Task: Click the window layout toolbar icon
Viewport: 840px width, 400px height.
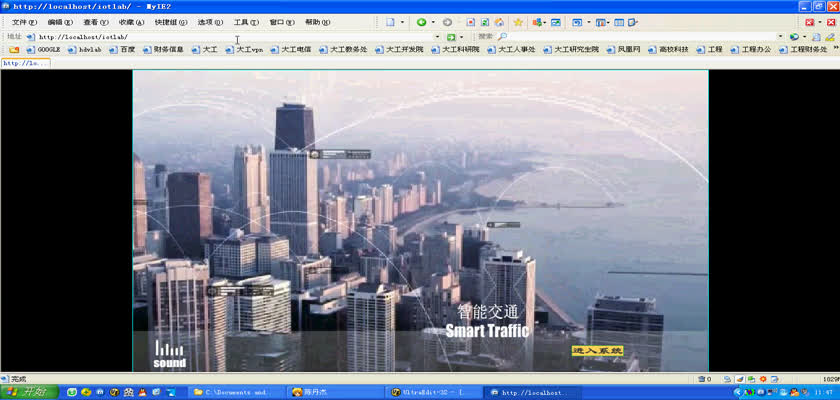Action: click(602, 22)
